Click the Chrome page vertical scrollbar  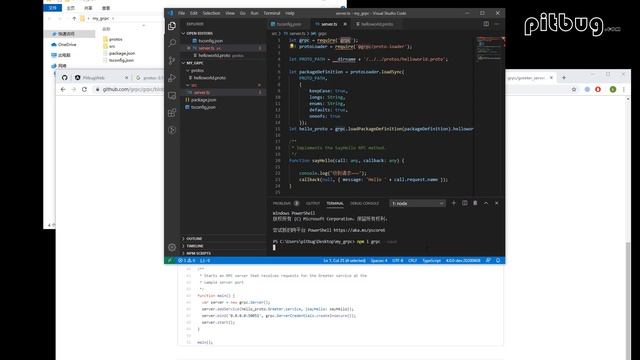tap(628, 300)
